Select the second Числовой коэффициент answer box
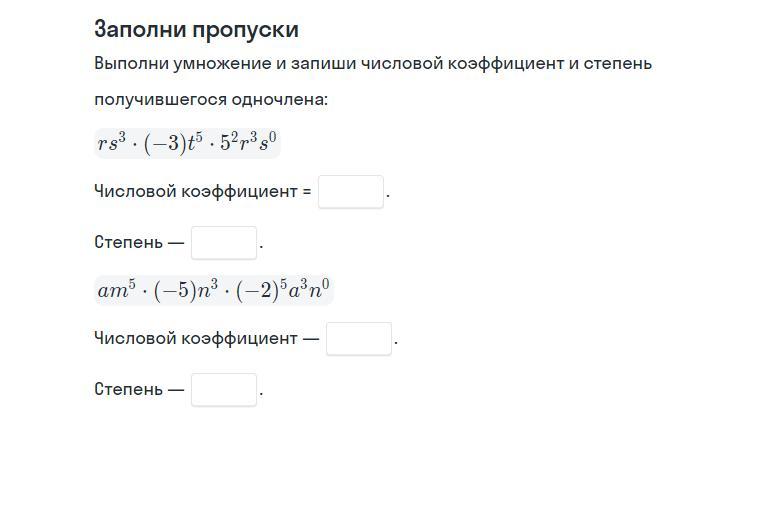Viewport: 759px width, 532px height. [x=359, y=339]
